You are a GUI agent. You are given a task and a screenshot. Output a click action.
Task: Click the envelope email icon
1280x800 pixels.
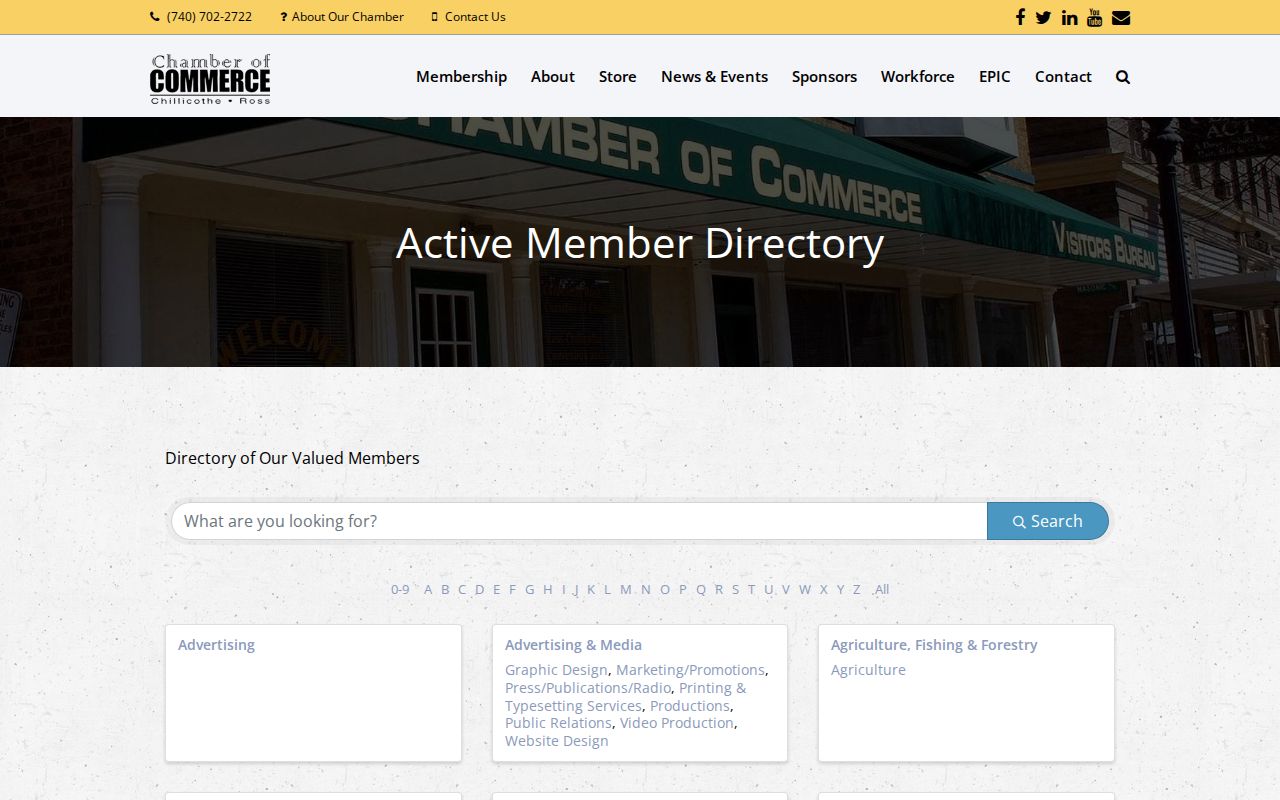coord(1121,17)
